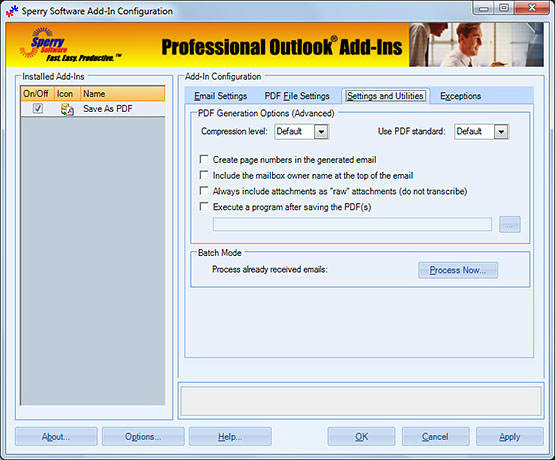Click the browse button for program path
This screenshot has height=460, width=555.
pyautogui.click(x=510, y=224)
